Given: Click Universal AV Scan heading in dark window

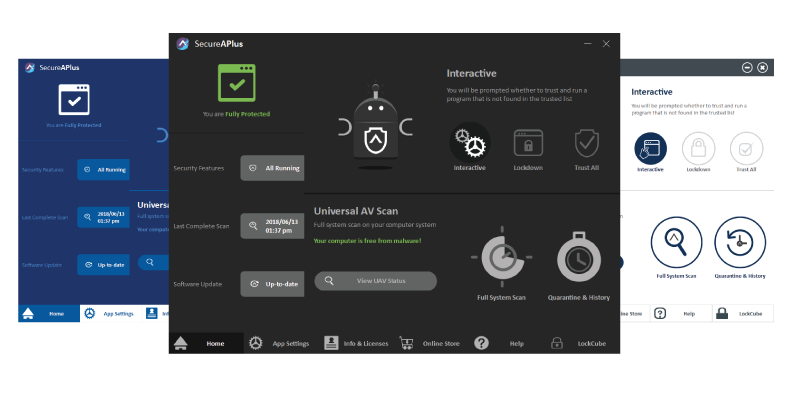Looking at the screenshot, I should coord(356,211).
